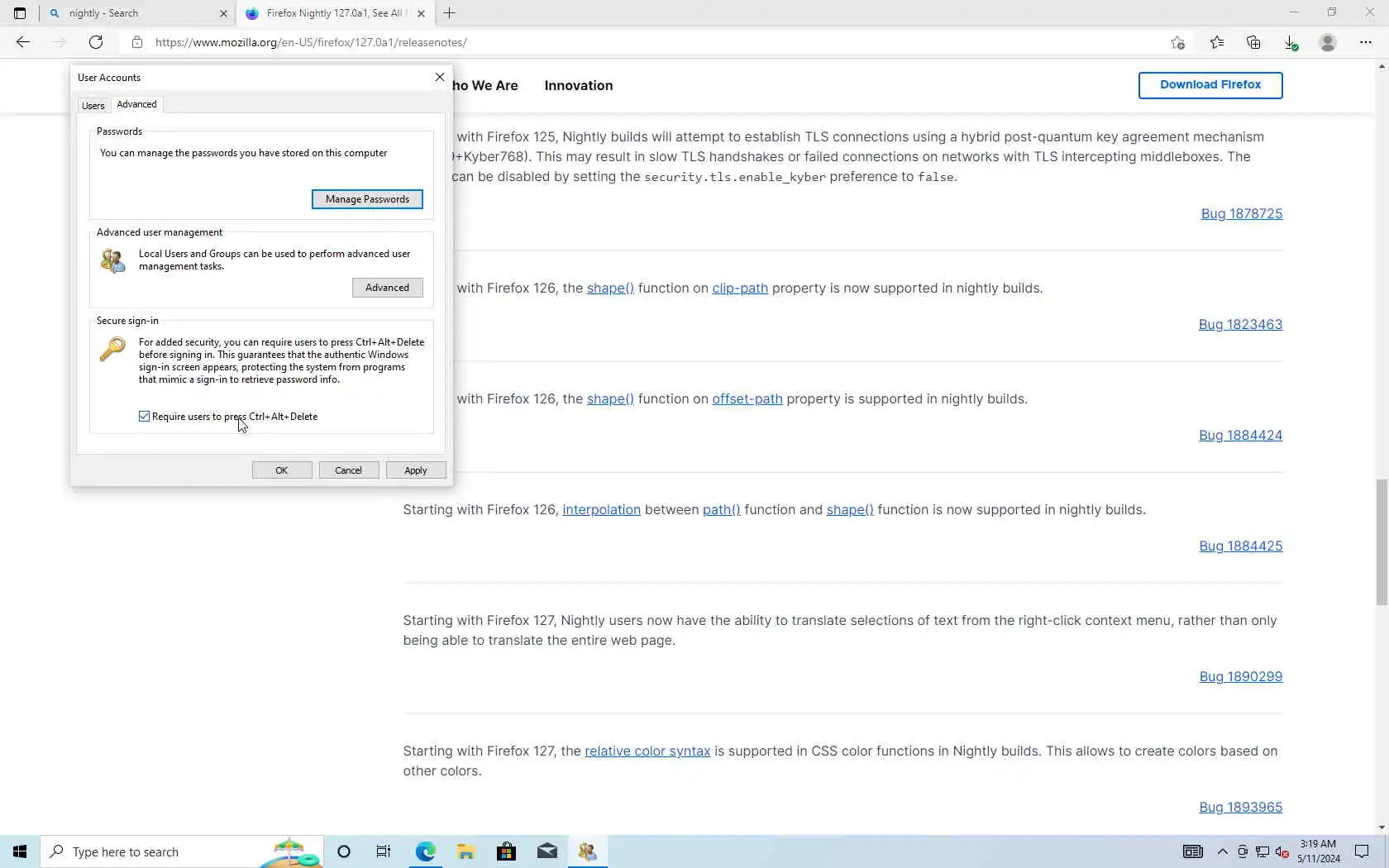The height and width of the screenshot is (868, 1389).
Task: Click the page vertical scrollbar thumb
Action: pyautogui.click(x=1382, y=541)
